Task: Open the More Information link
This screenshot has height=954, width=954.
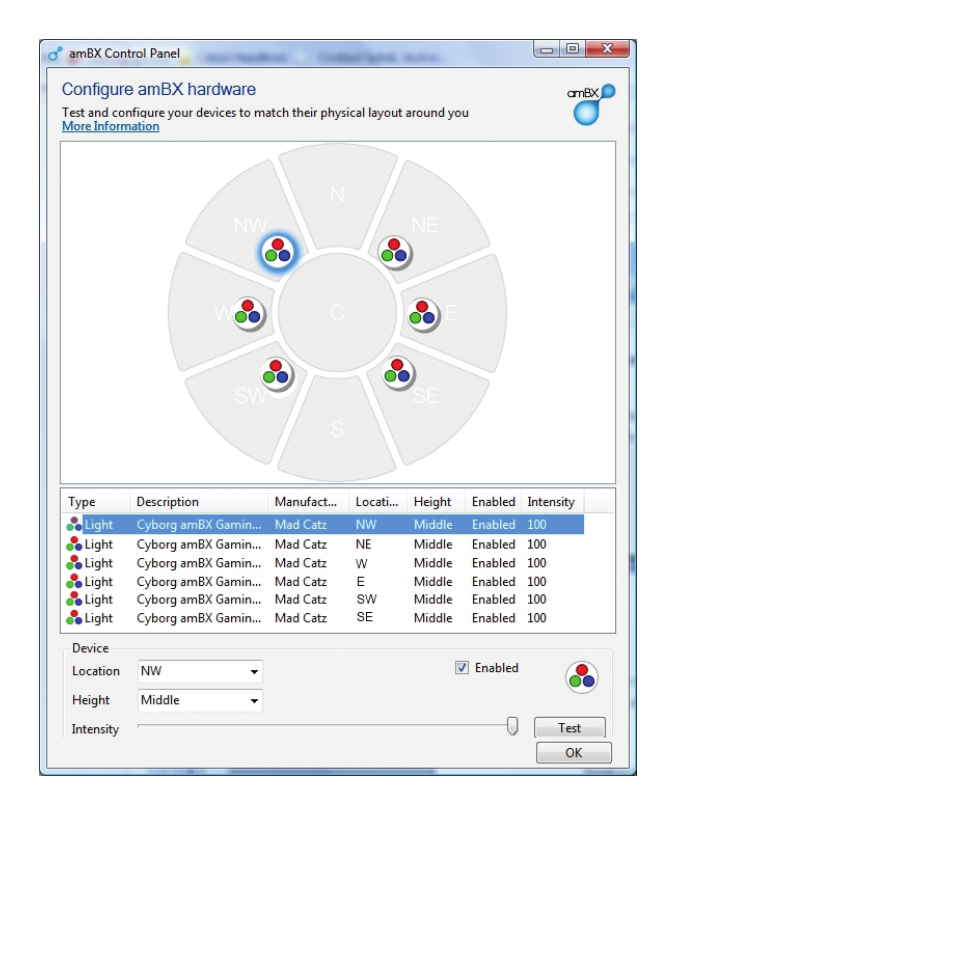Action: [x=111, y=127]
